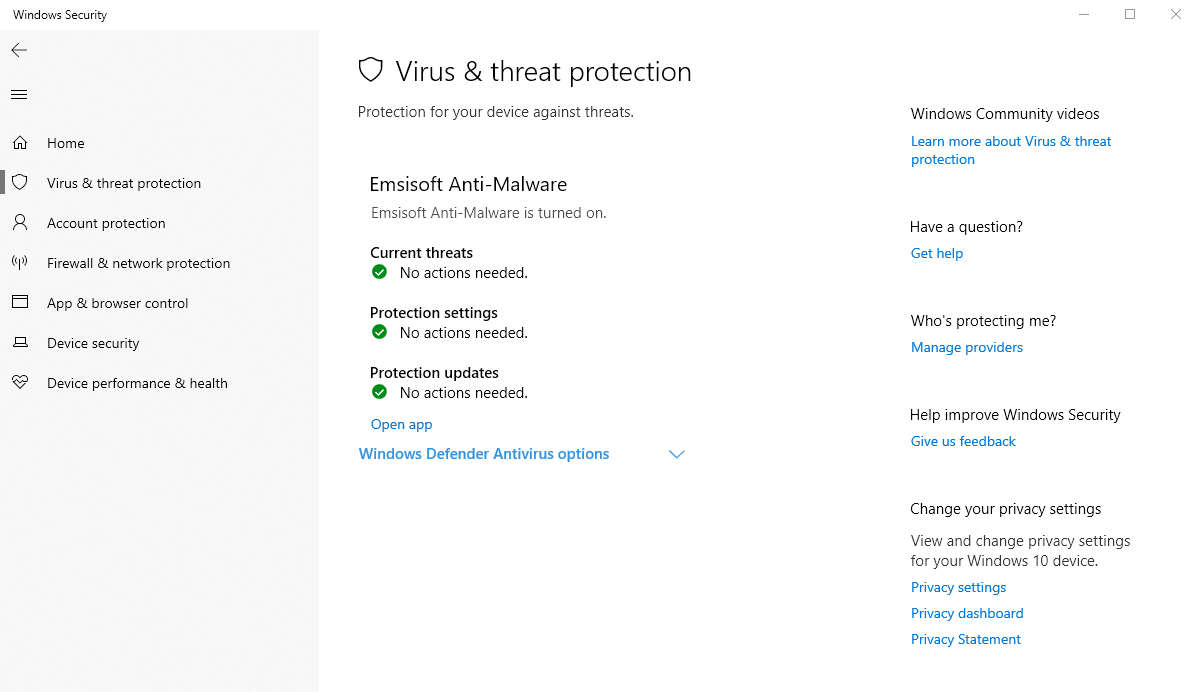
Task: Click the Home house icon
Action: pyautogui.click(x=19, y=143)
